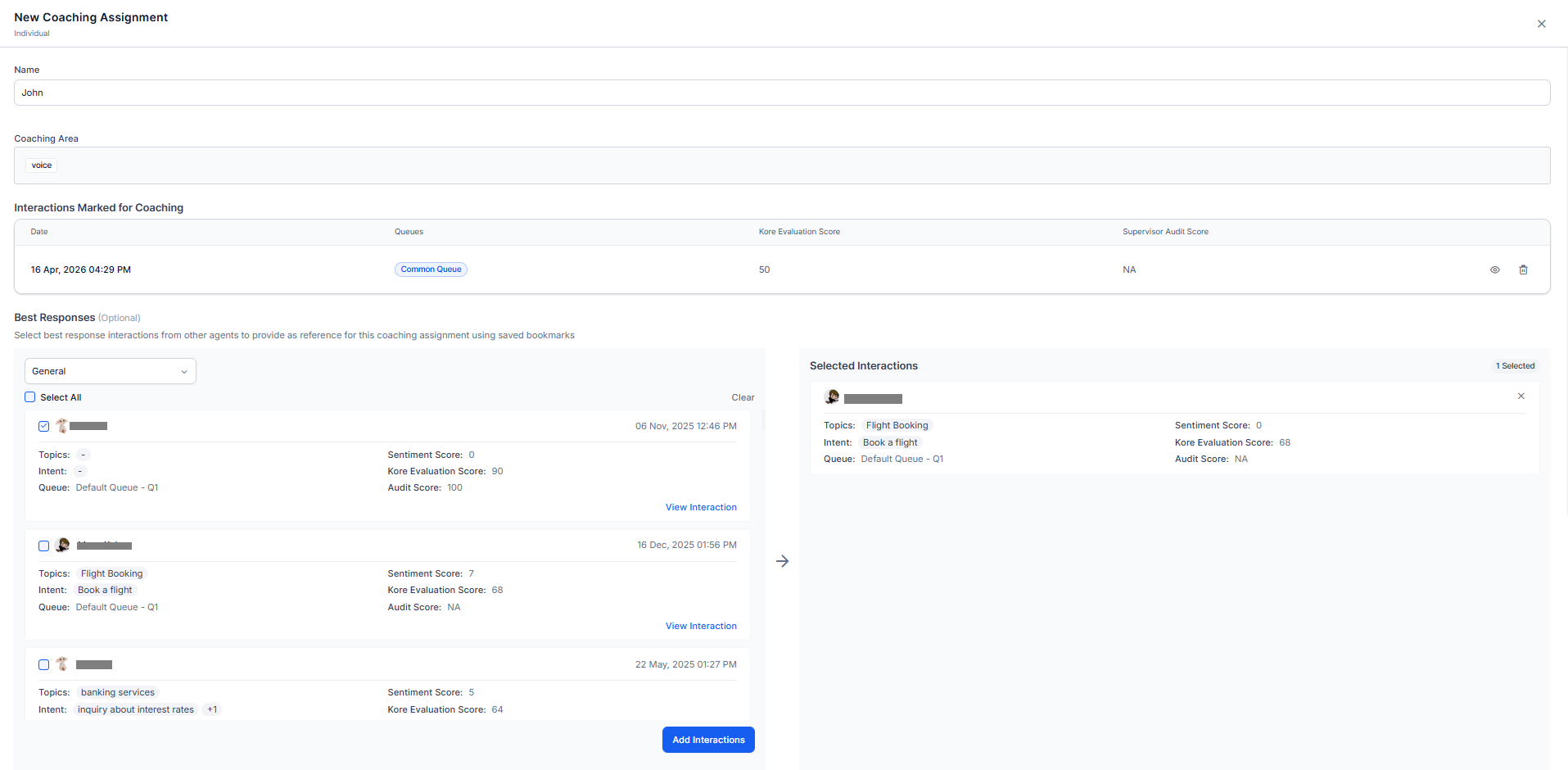The width and height of the screenshot is (1568, 770).
Task: Click the avatar on the 16 Dec 2025 card
Action: 62,546
